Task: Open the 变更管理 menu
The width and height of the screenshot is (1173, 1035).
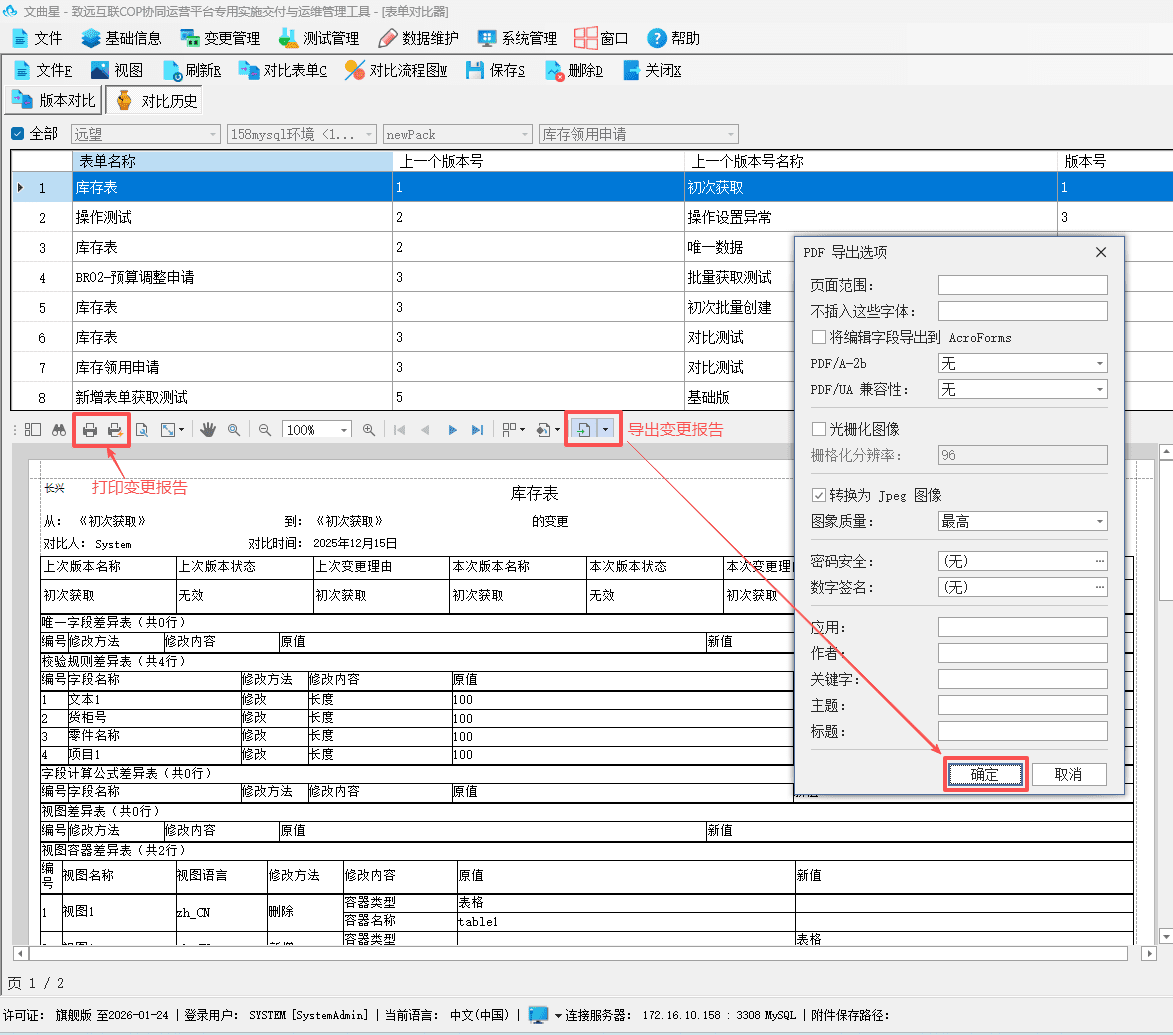Action: click(220, 38)
